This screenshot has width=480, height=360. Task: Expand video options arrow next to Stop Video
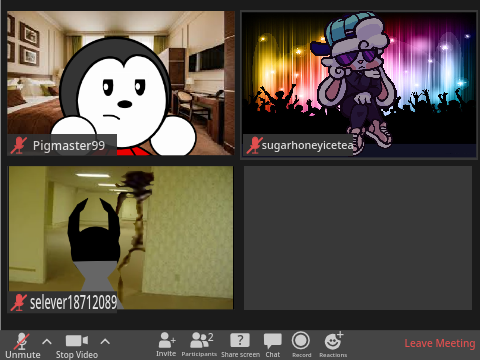coord(105,341)
